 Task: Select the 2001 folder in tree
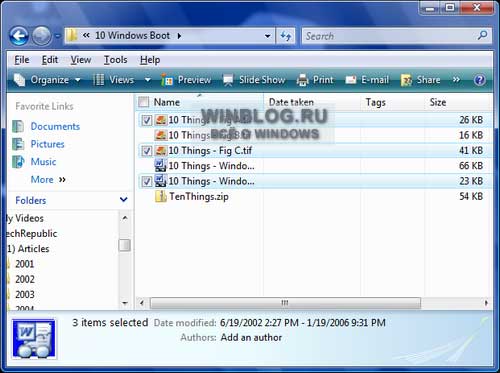[x=24, y=264]
